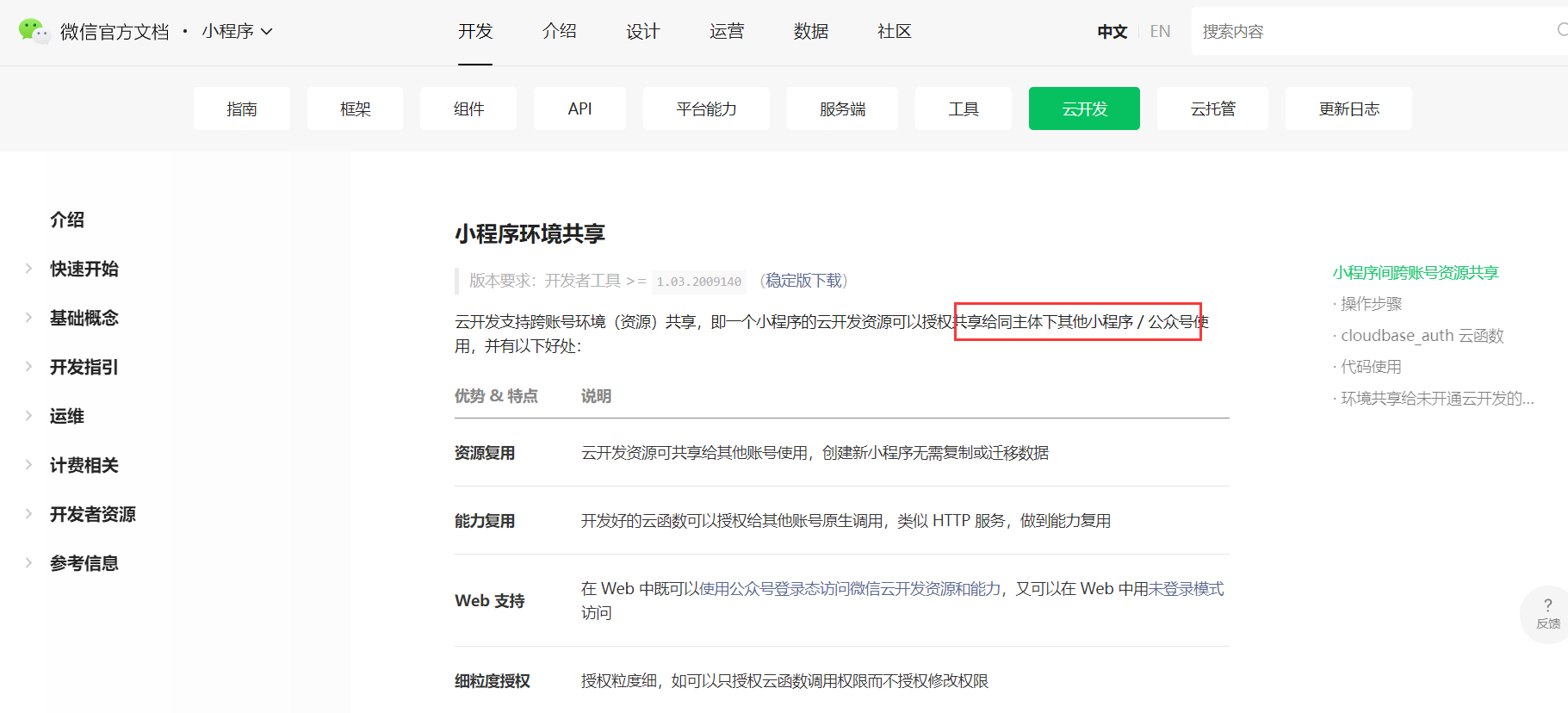Image resolution: width=1568 pixels, height=713 pixels.
Task: Select the 设计 top menu
Action: click(643, 31)
